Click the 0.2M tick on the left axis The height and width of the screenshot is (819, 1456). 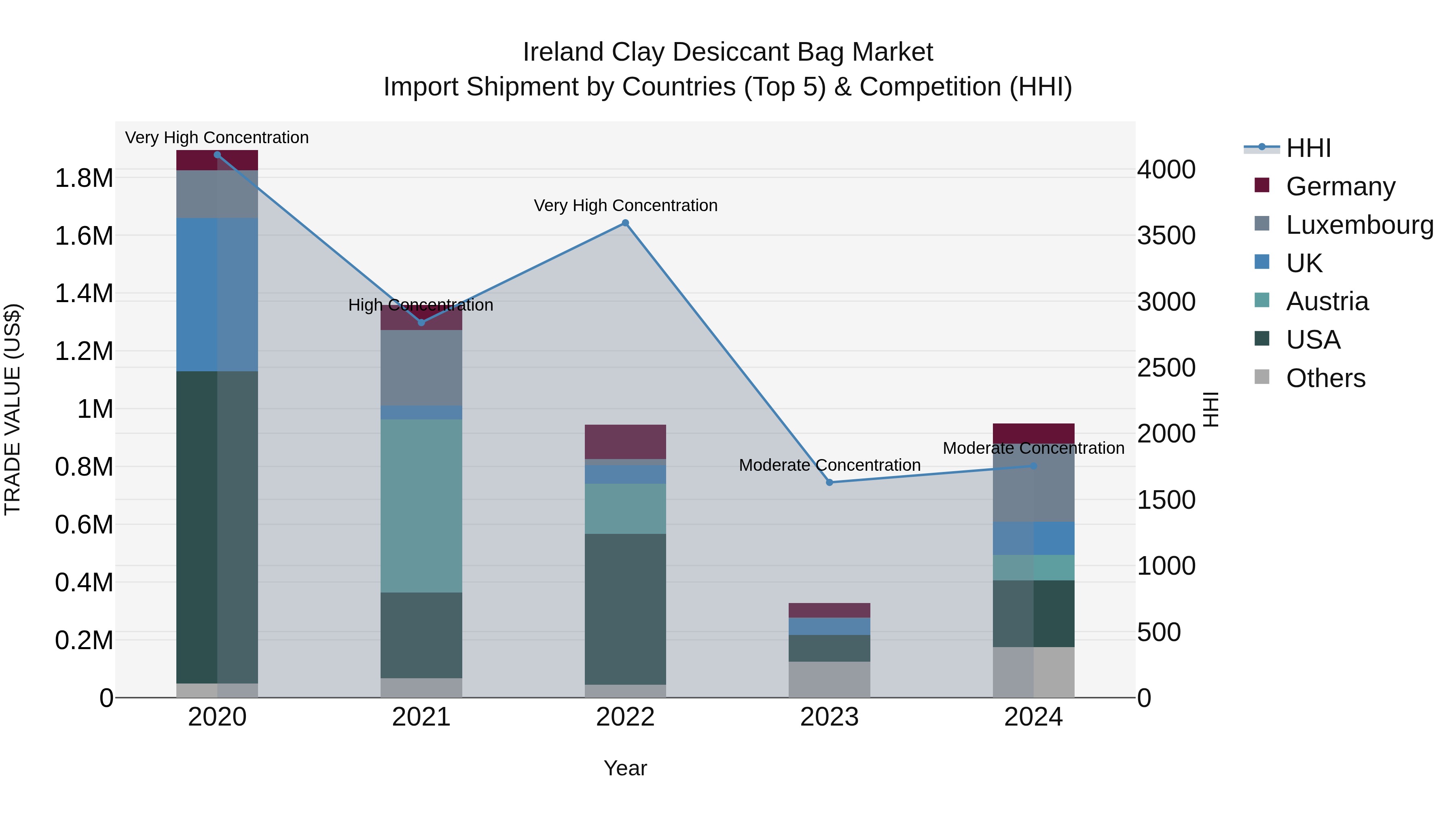[x=84, y=640]
